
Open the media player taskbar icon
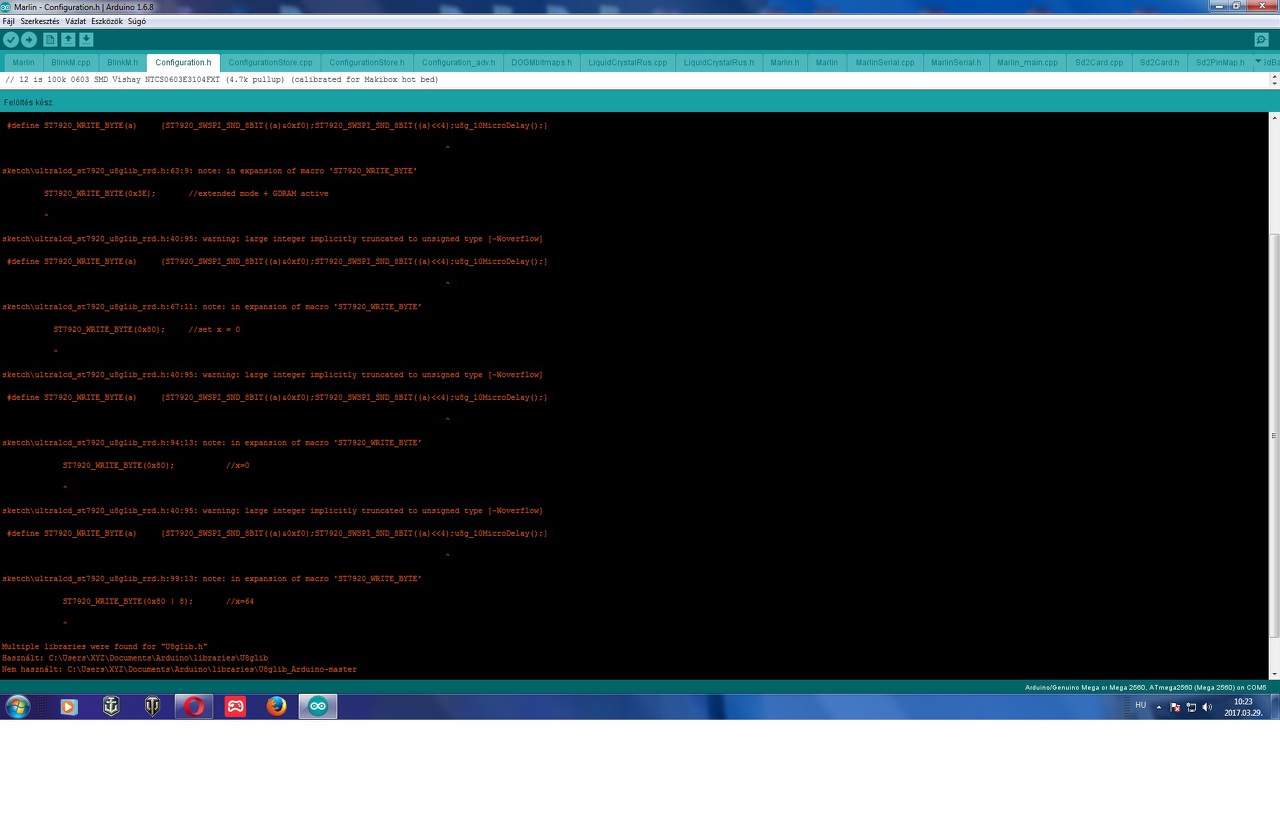[x=69, y=707]
